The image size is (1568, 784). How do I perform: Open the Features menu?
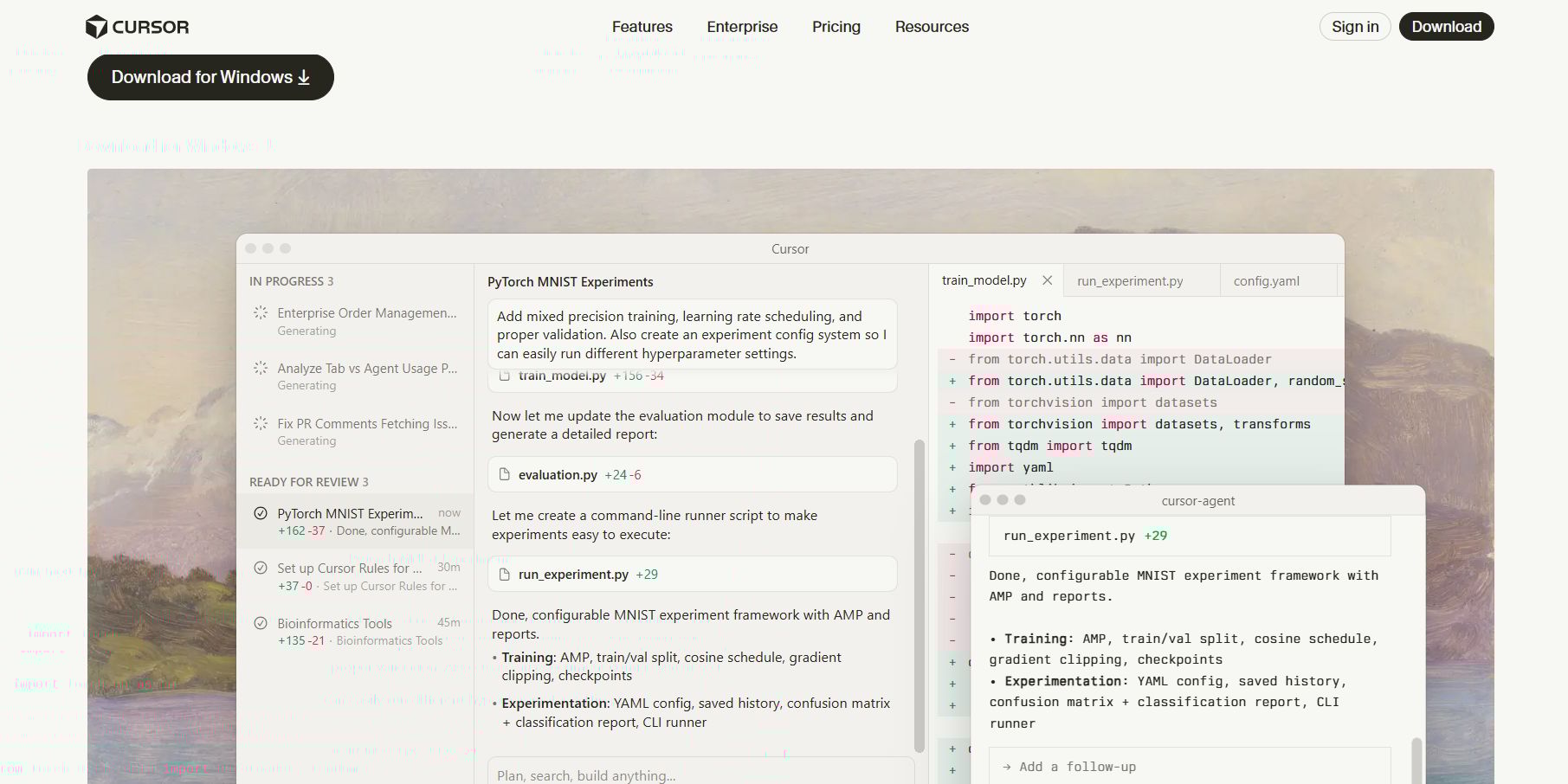click(642, 27)
